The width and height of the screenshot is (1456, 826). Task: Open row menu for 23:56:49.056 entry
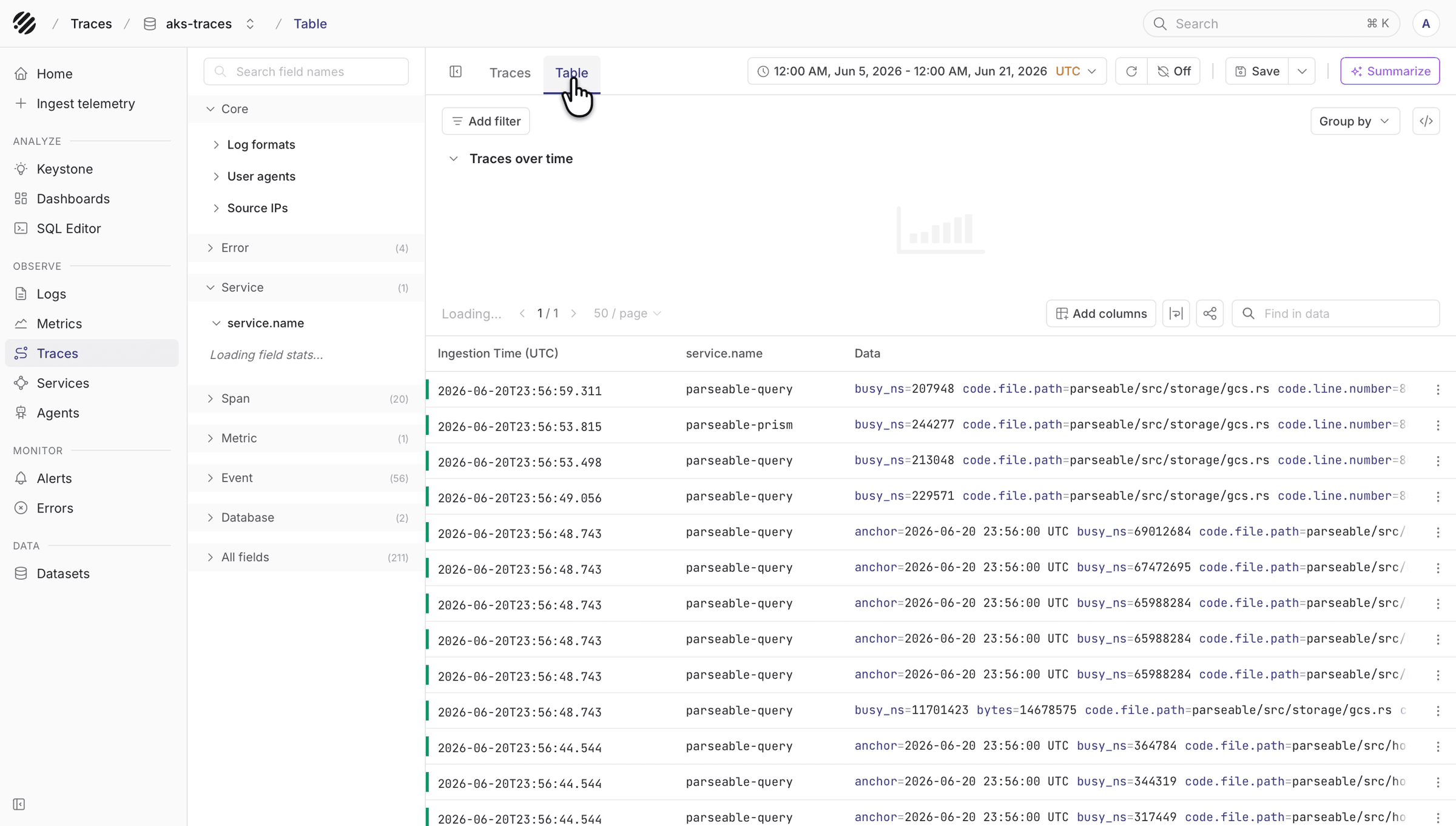(x=1438, y=497)
